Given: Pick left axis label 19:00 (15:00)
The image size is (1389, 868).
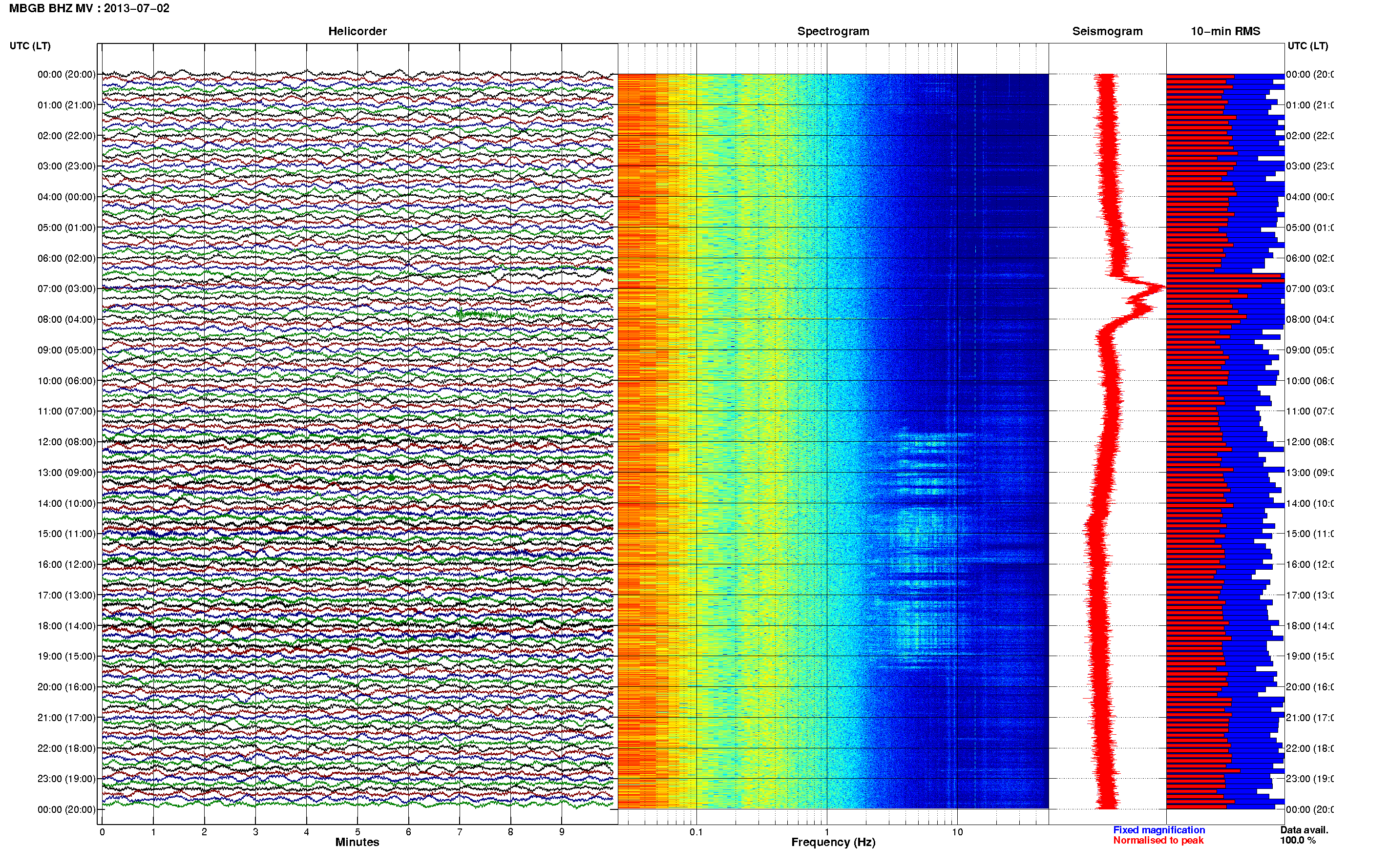Looking at the screenshot, I should pos(66,656).
